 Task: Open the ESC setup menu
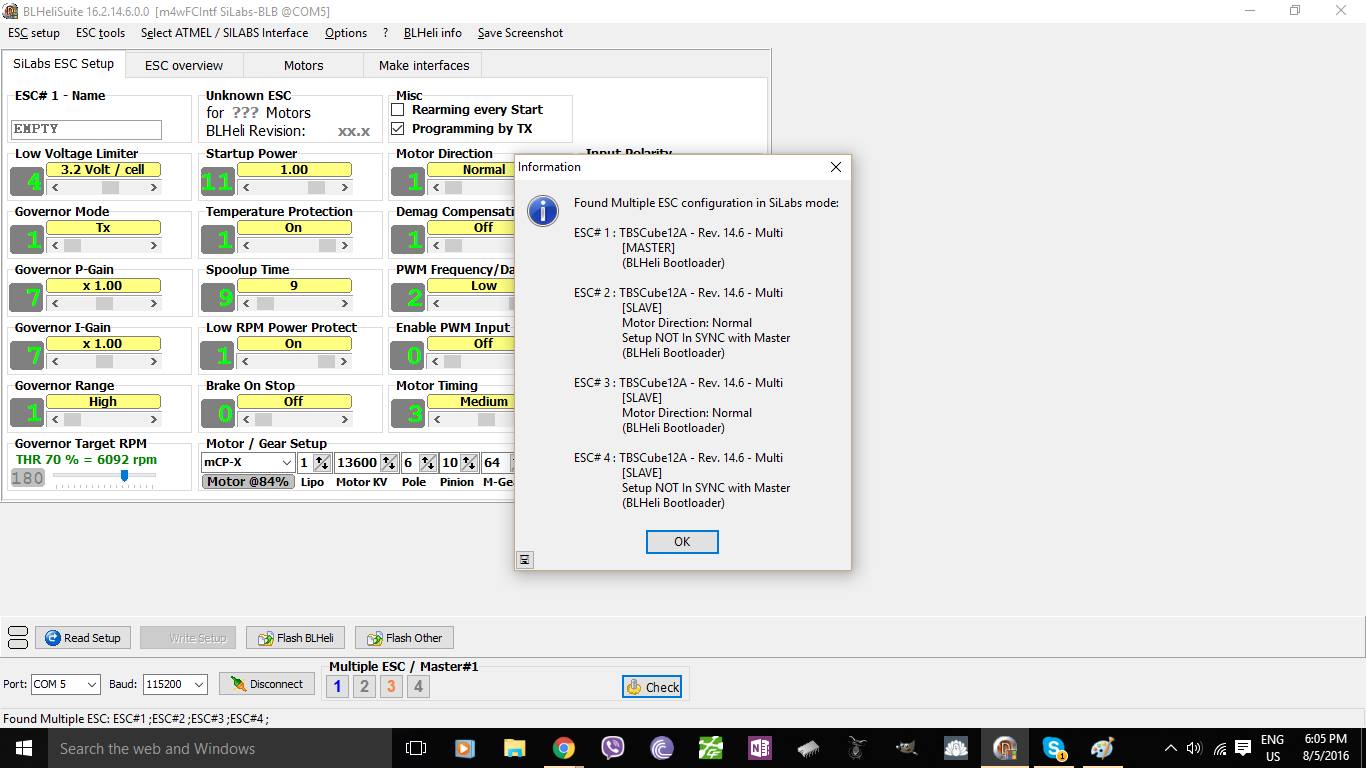[34, 33]
